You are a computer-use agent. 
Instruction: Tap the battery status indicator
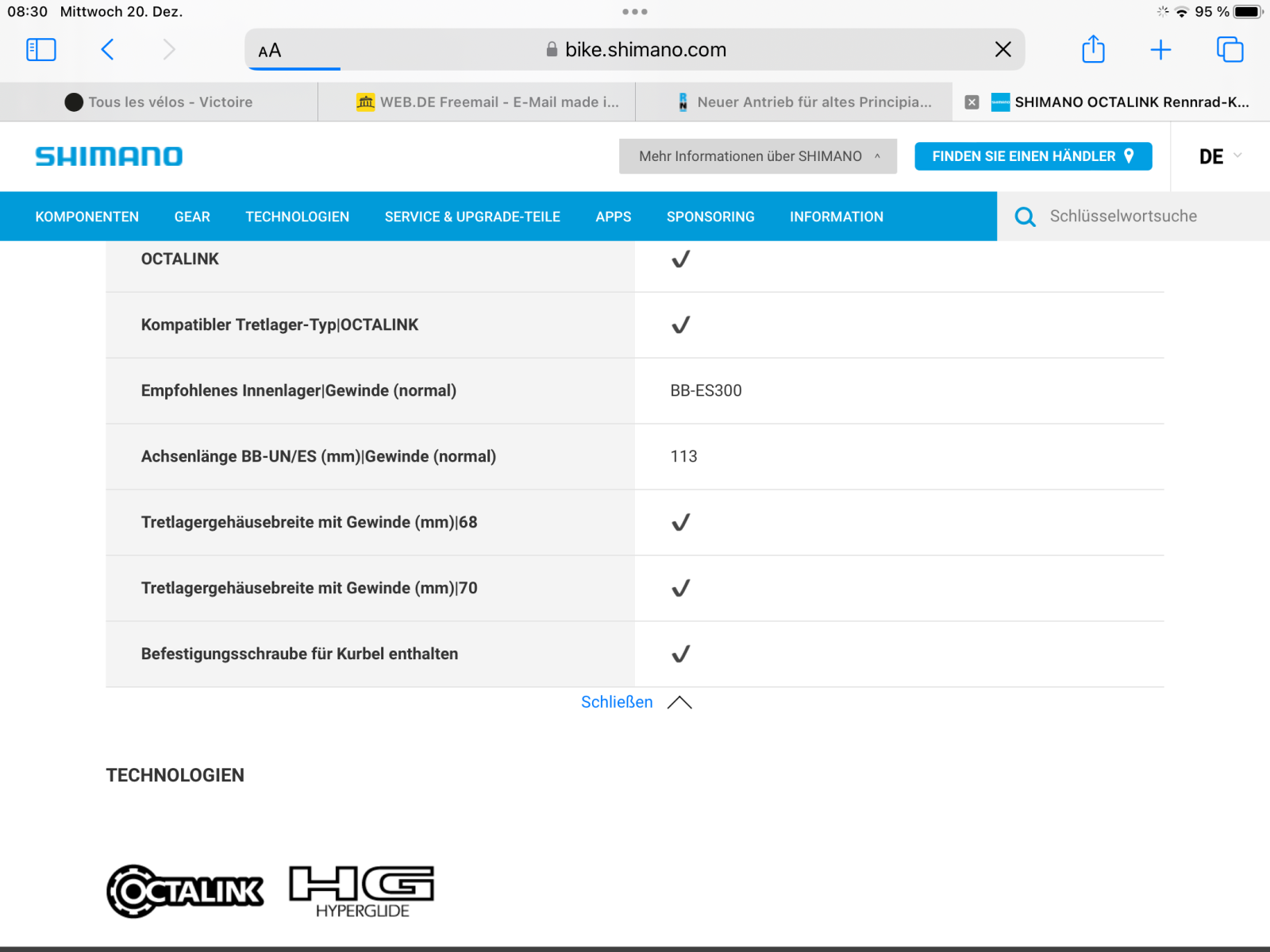[x=1248, y=12]
